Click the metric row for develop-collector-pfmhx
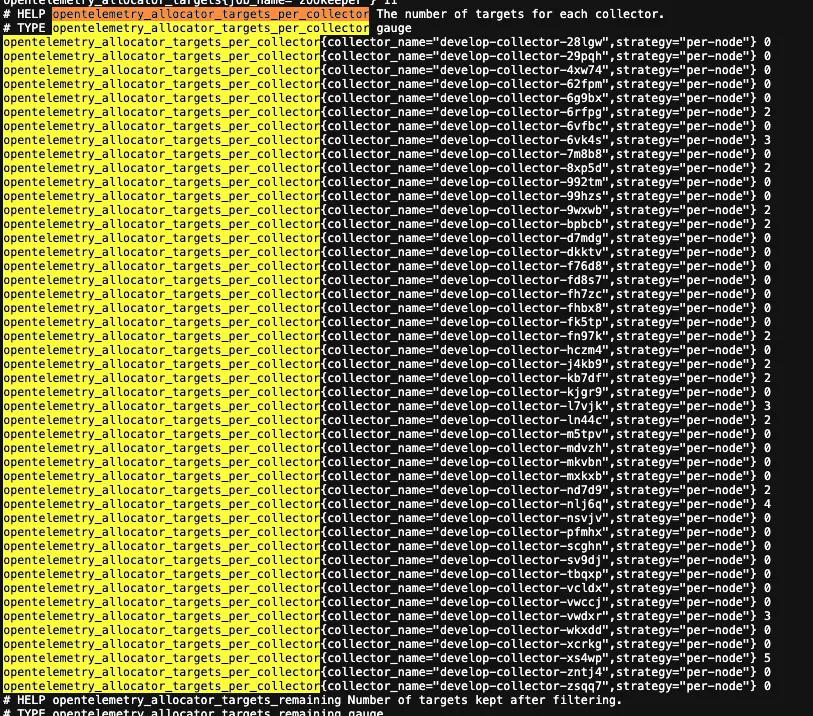This screenshot has width=813, height=716. pyautogui.click(x=387, y=532)
